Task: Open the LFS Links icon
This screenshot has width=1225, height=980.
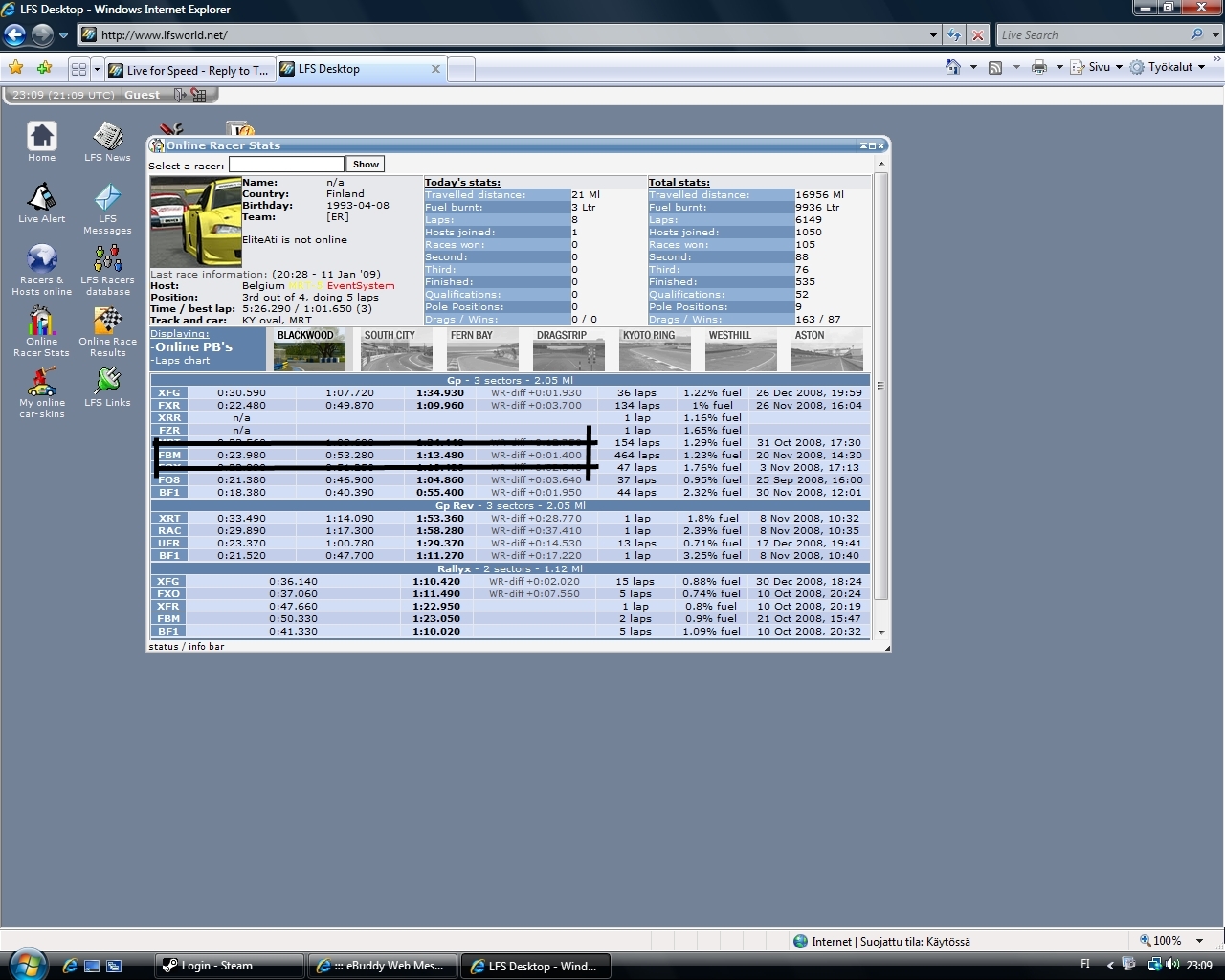Action: tap(107, 382)
